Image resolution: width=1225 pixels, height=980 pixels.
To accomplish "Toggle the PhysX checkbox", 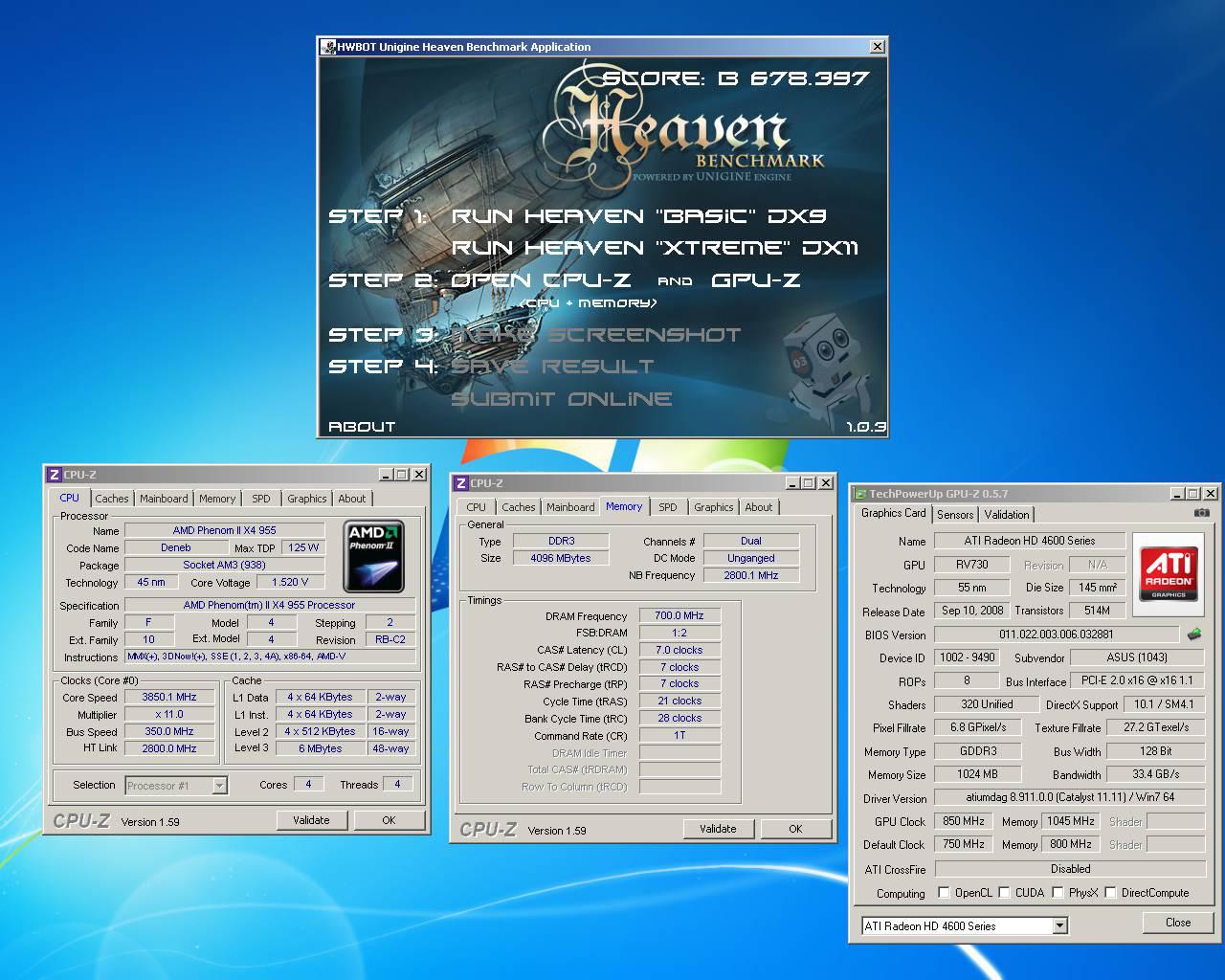I will 1058,893.
